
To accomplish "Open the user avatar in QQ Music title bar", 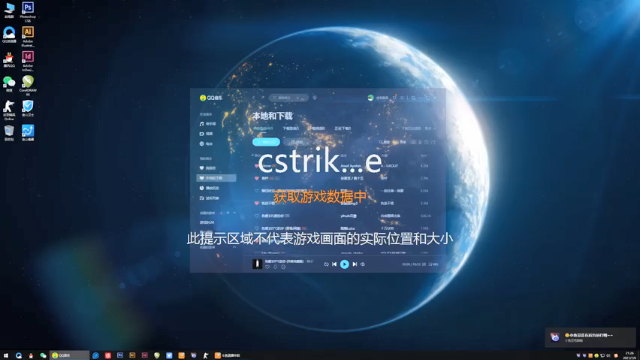I will [x=370, y=98].
